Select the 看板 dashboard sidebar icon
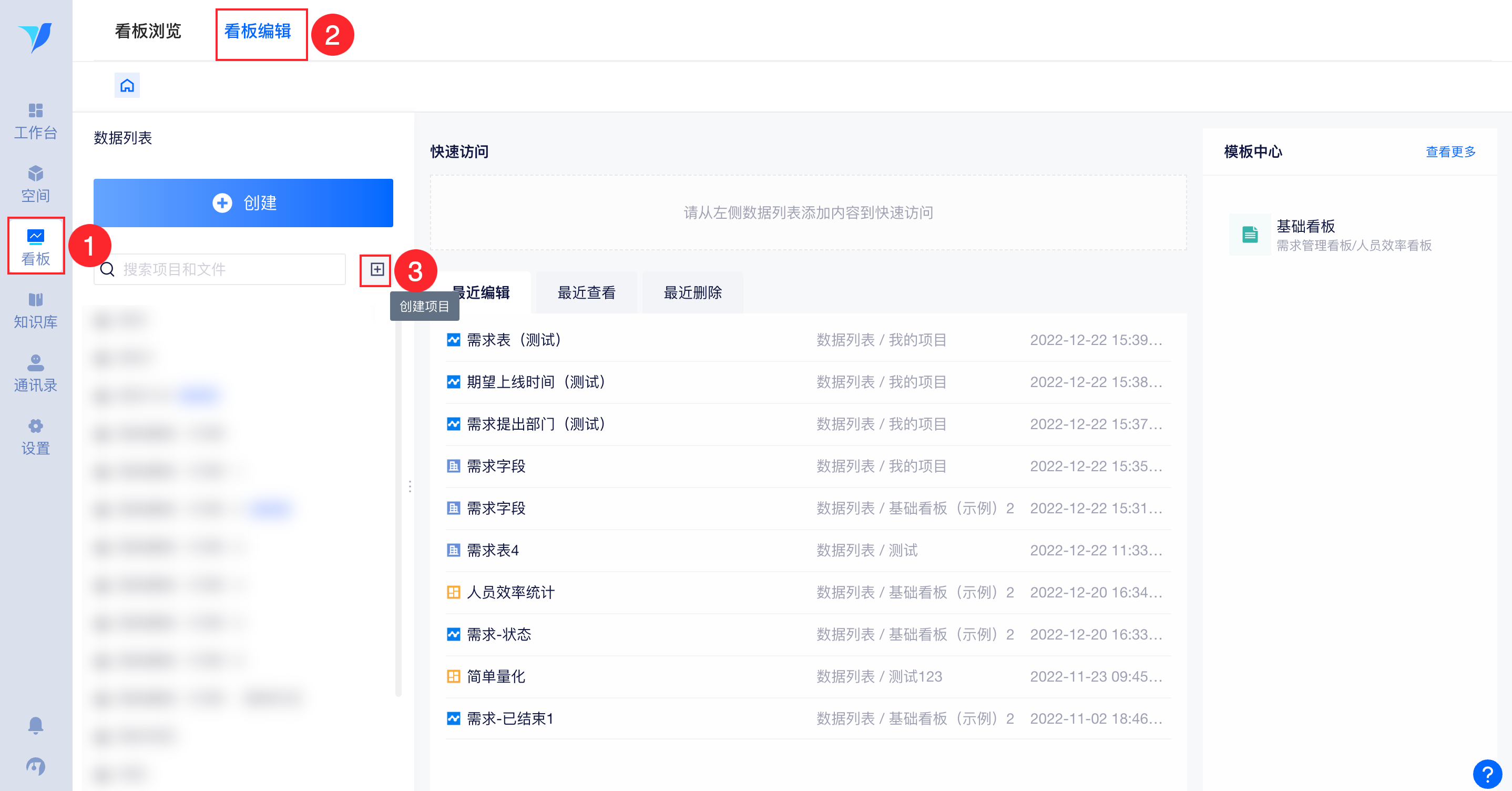 pyautogui.click(x=35, y=247)
